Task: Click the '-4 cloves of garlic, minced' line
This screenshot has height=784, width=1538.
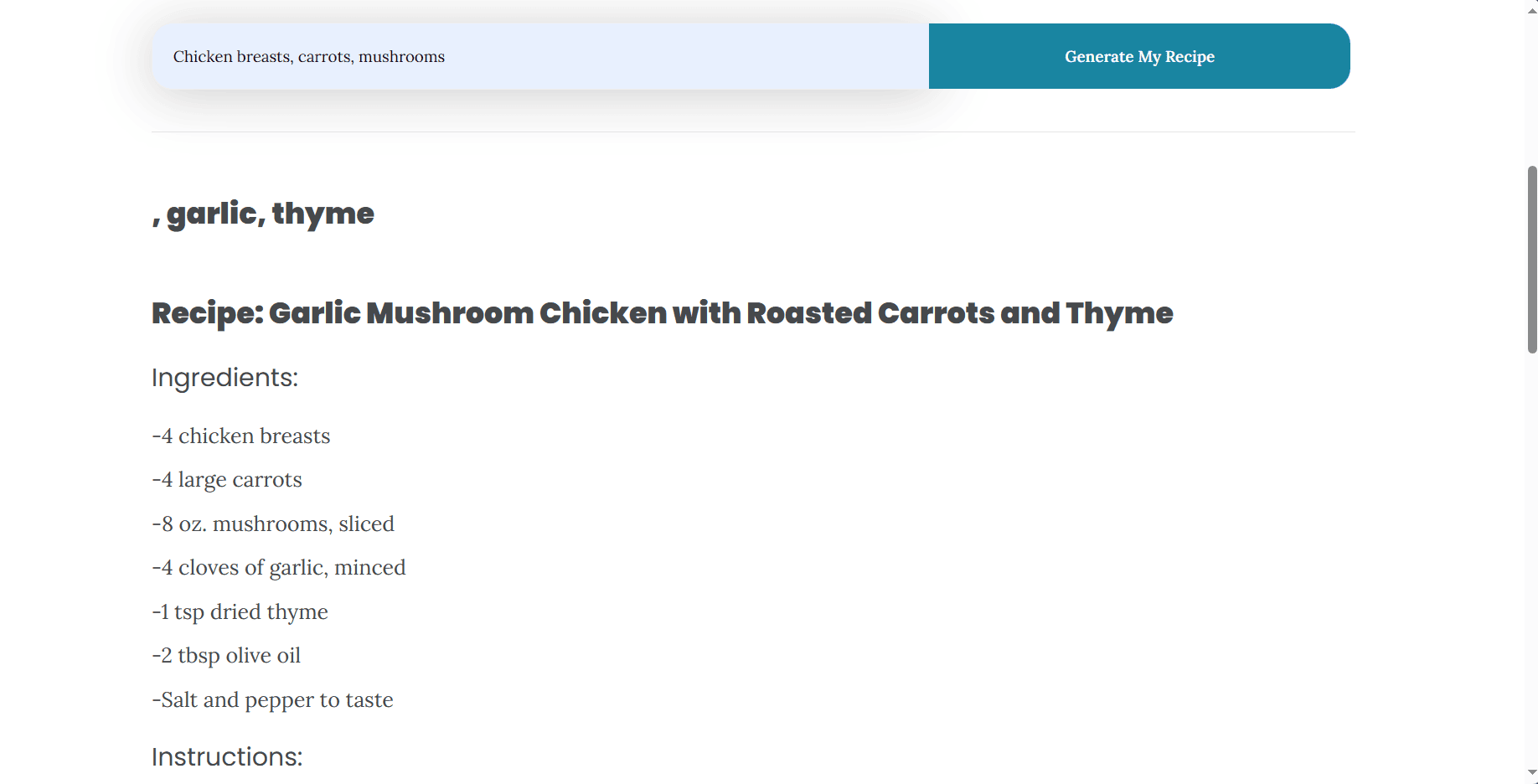Action: (279, 567)
